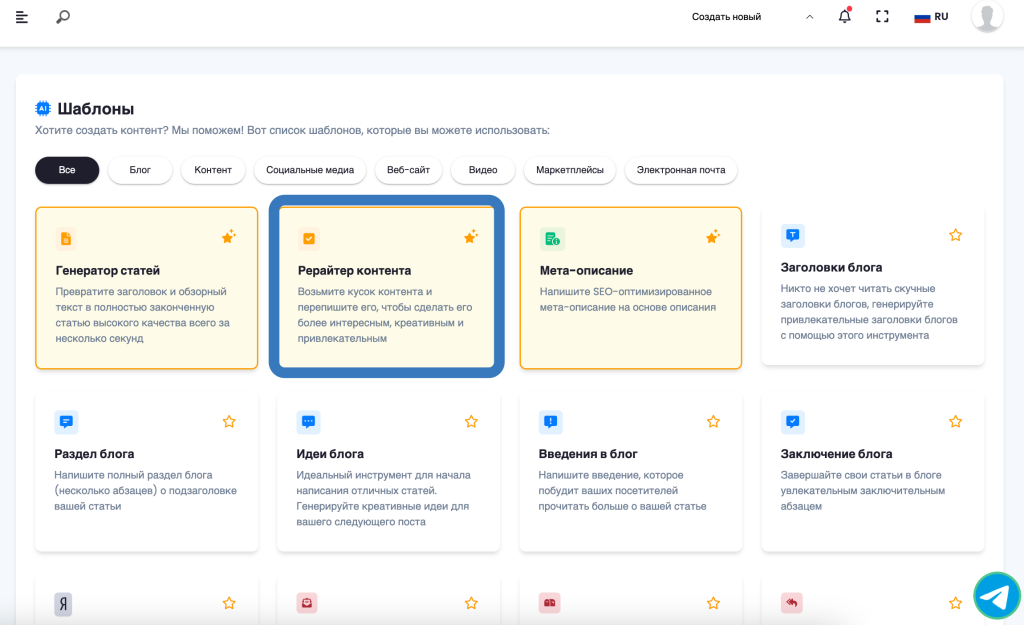Favorite Идеи блога with star

(x=472, y=422)
